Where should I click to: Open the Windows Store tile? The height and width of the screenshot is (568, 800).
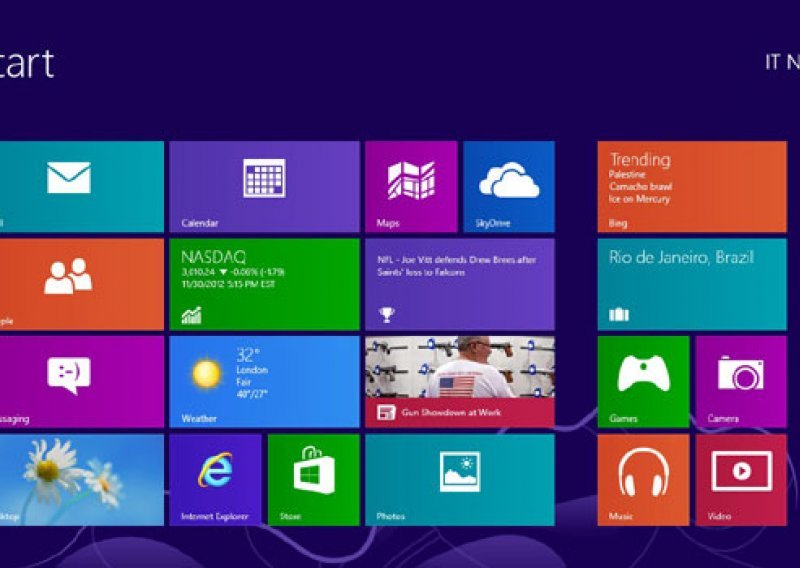pyautogui.click(x=313, y=480)
